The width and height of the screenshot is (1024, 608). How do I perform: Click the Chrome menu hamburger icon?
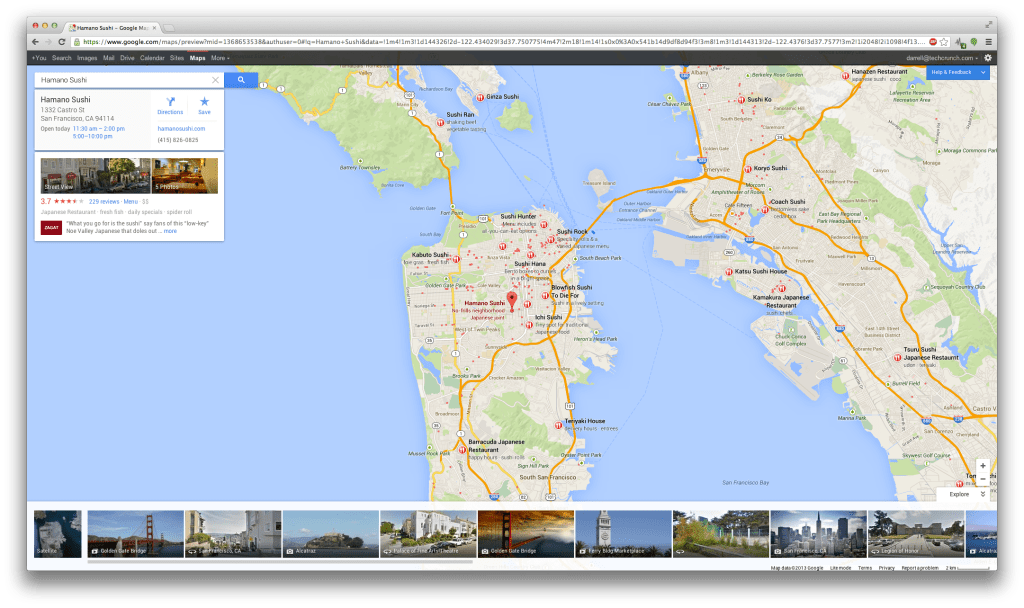(x=989, y=42)
